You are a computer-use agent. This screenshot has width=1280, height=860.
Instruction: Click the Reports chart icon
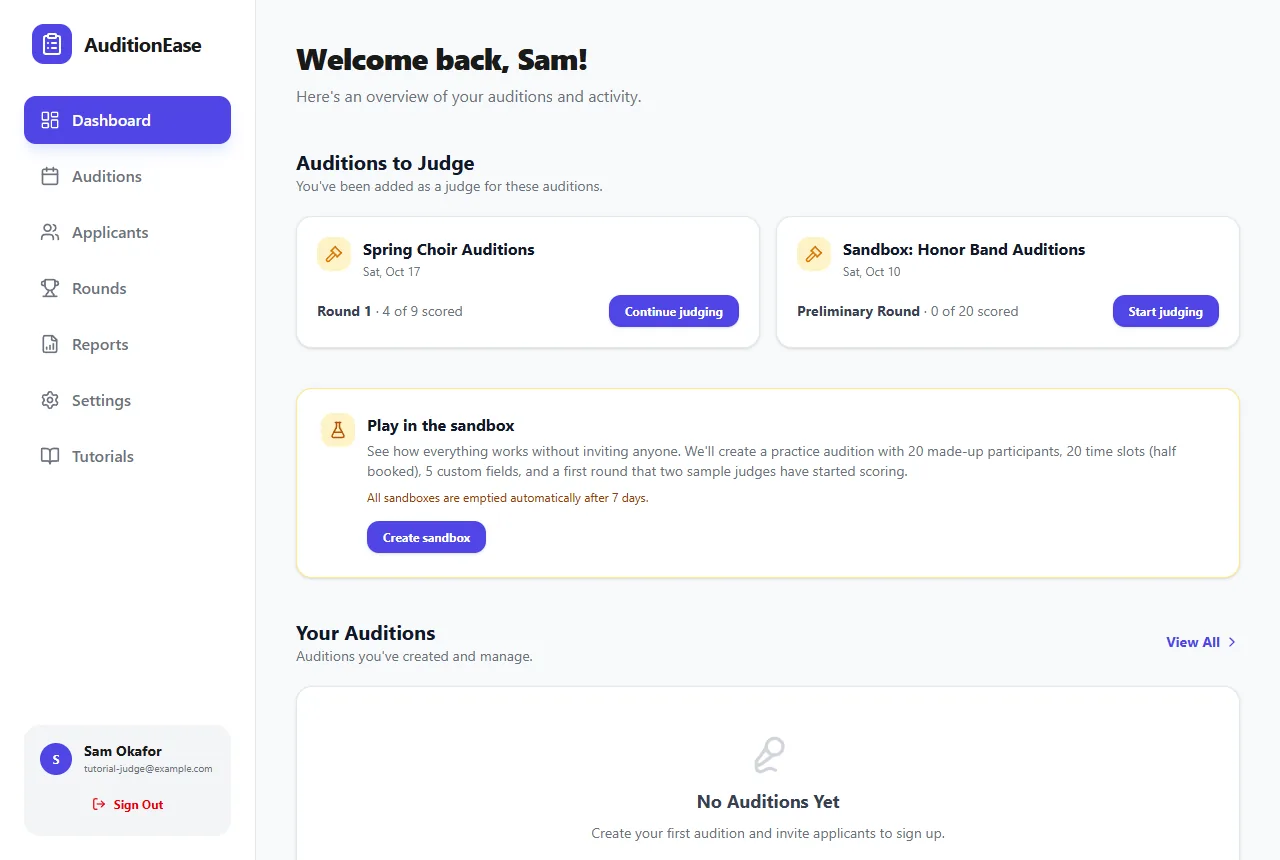click(50, 344)
